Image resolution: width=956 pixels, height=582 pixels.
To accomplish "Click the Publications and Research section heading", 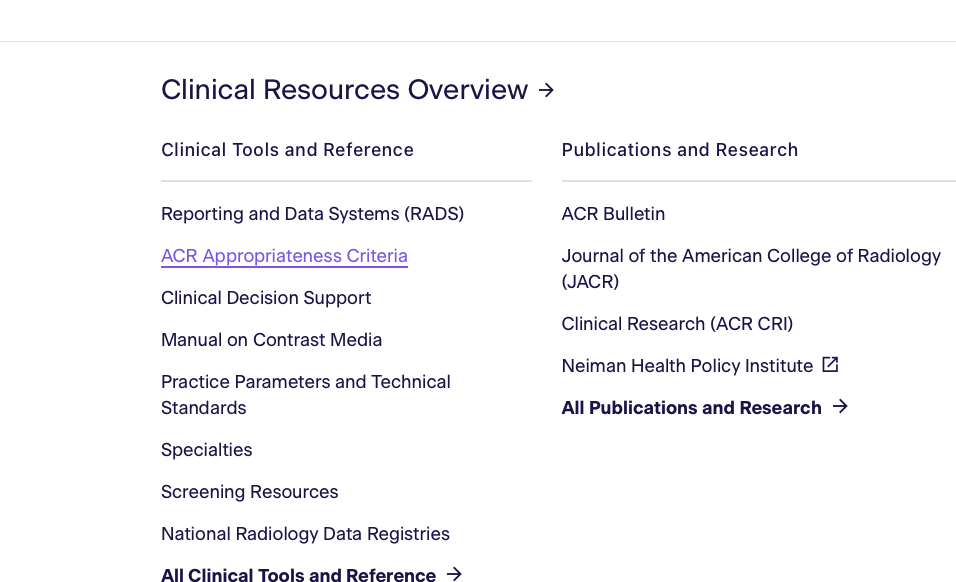I will [679, 150].
